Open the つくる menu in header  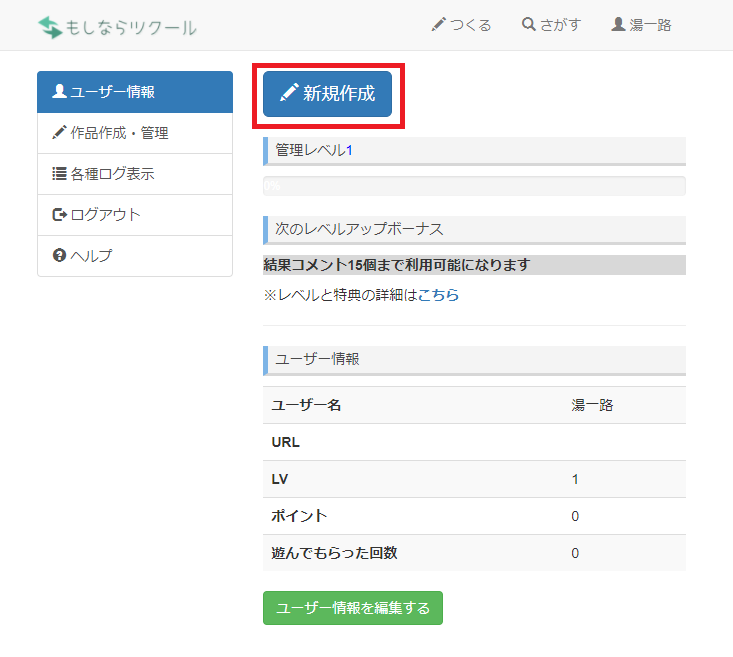(461, 25)
